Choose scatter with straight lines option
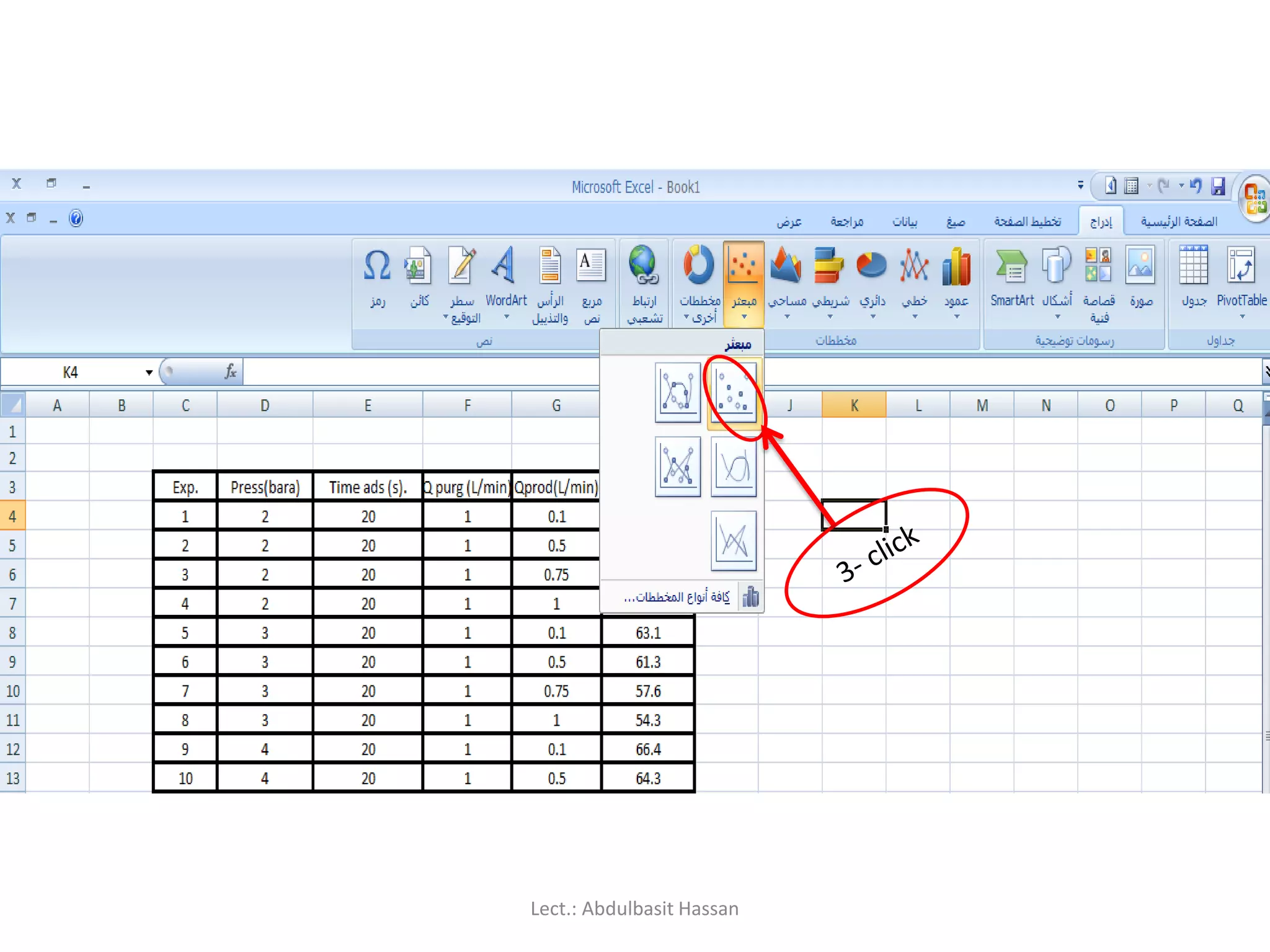The image size is (1270, 952). pyautogui.click(x=734, y=540)
